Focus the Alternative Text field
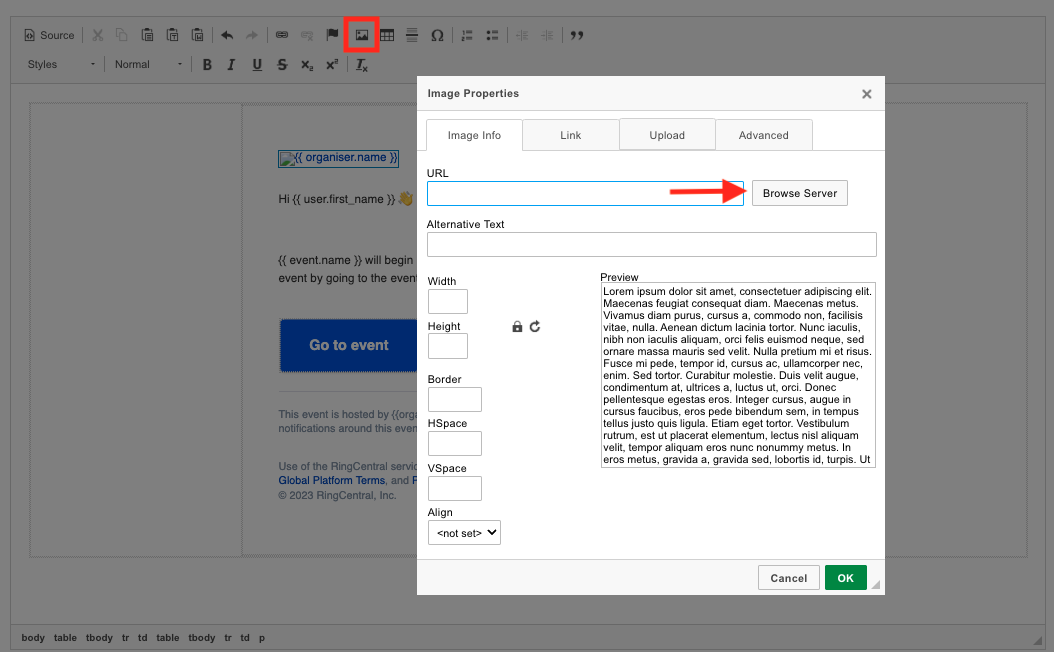The image size is (1054, 652). coord(651,244)
